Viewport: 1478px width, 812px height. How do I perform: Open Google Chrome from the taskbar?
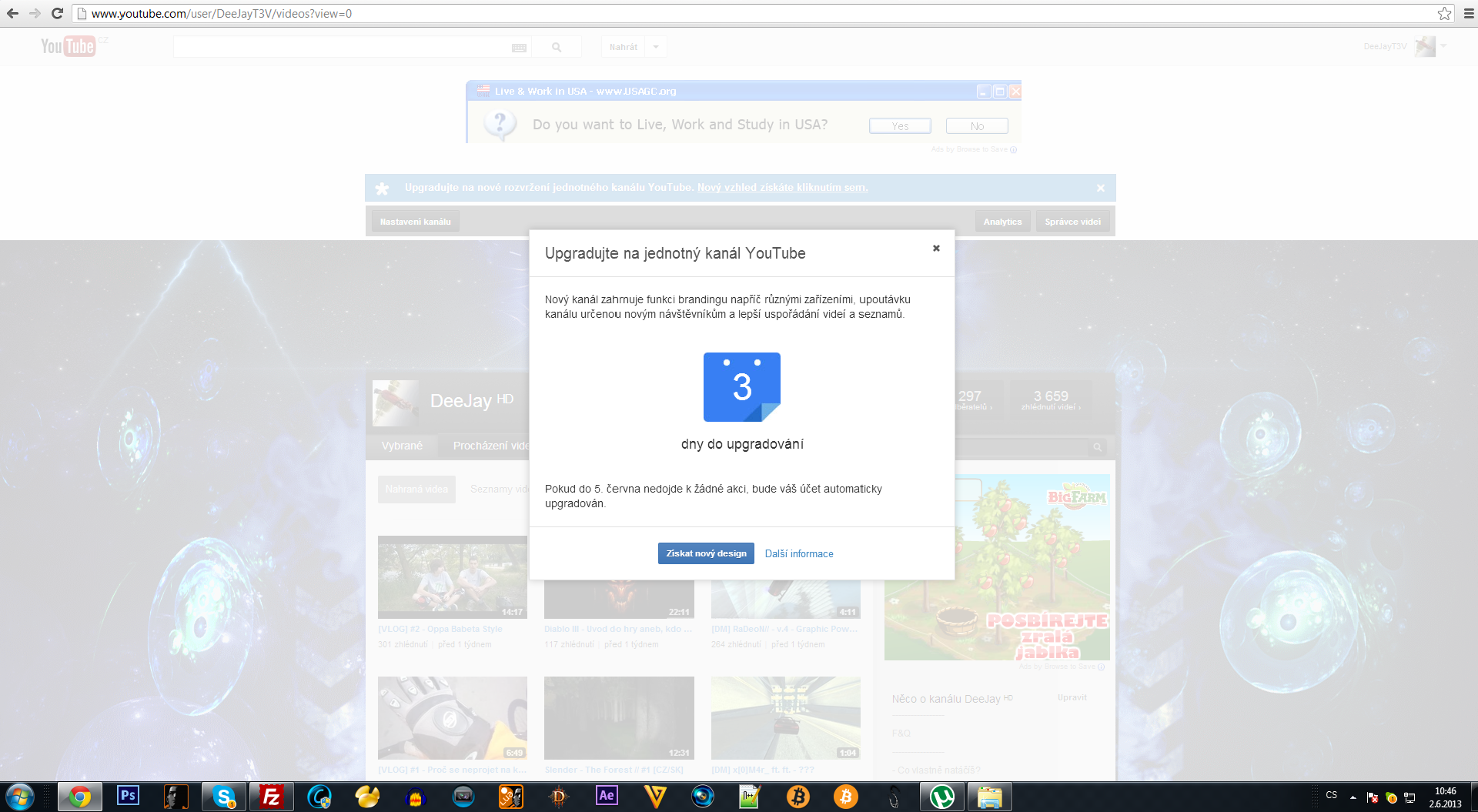coord(79,797)
